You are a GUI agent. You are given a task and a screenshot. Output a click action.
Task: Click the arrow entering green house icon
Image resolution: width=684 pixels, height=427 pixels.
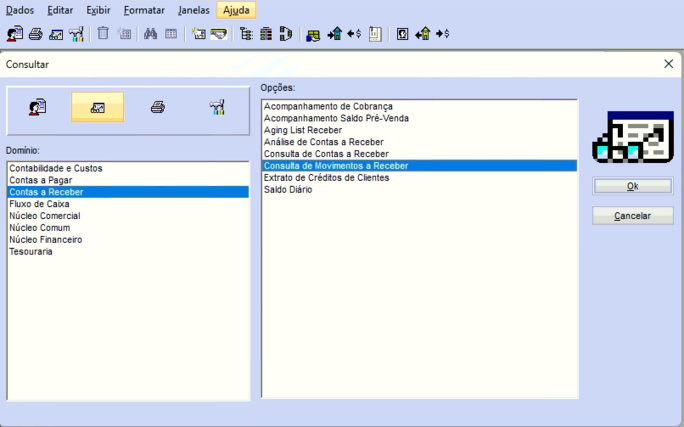pyautogui.click(x=335, y=34)
